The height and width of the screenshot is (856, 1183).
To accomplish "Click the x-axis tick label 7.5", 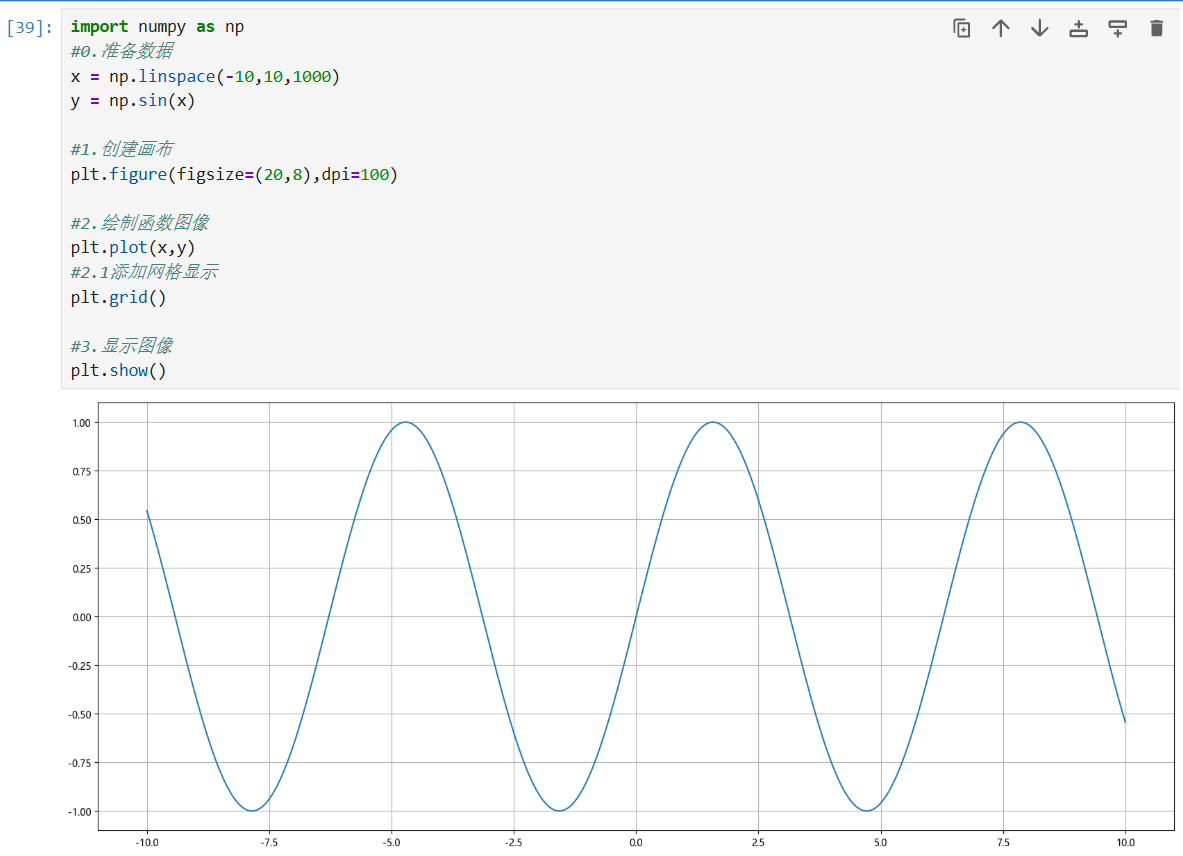I will [1003, 842].
